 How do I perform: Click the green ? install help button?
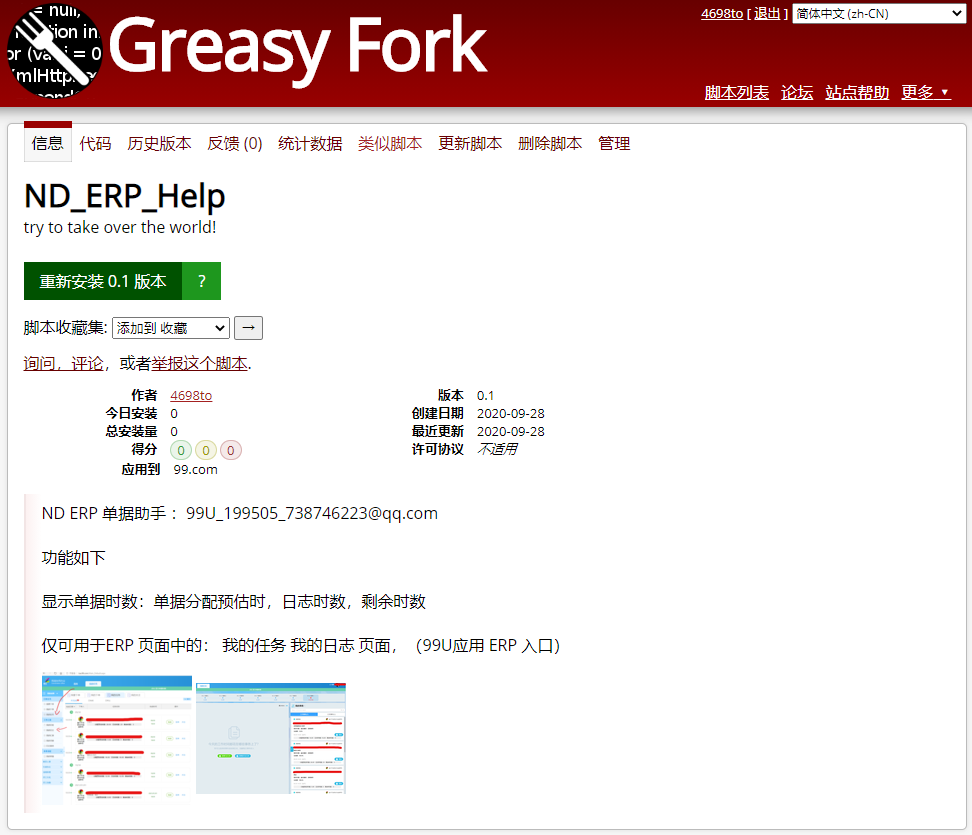click(201, 281)
